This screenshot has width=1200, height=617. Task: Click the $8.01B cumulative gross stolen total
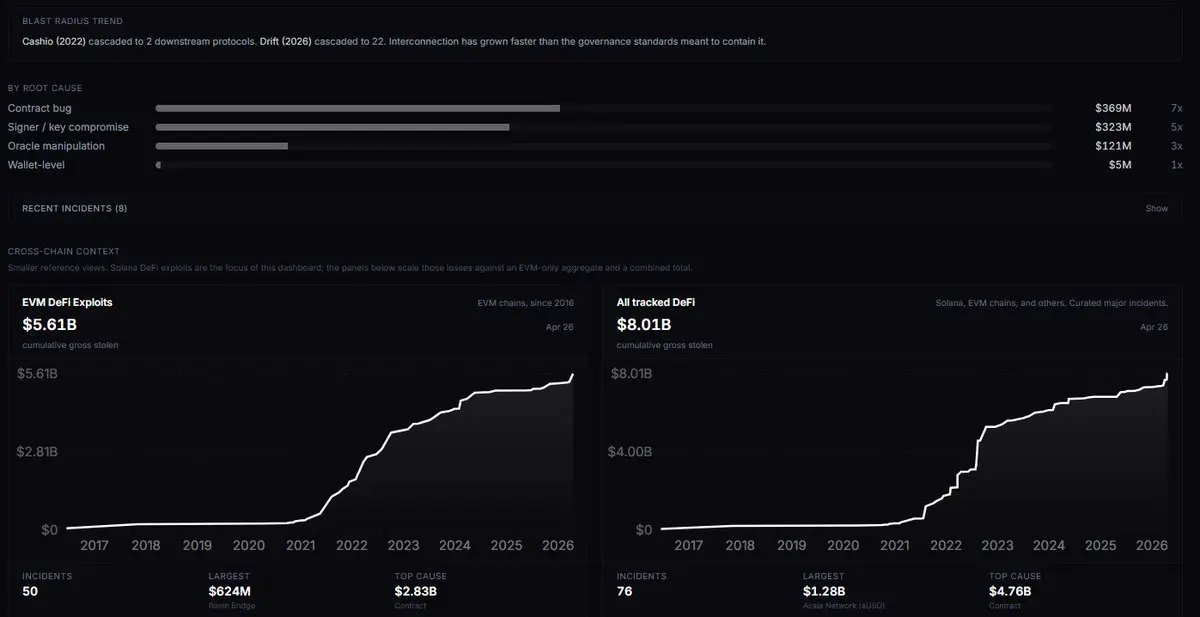click(644, 324)
